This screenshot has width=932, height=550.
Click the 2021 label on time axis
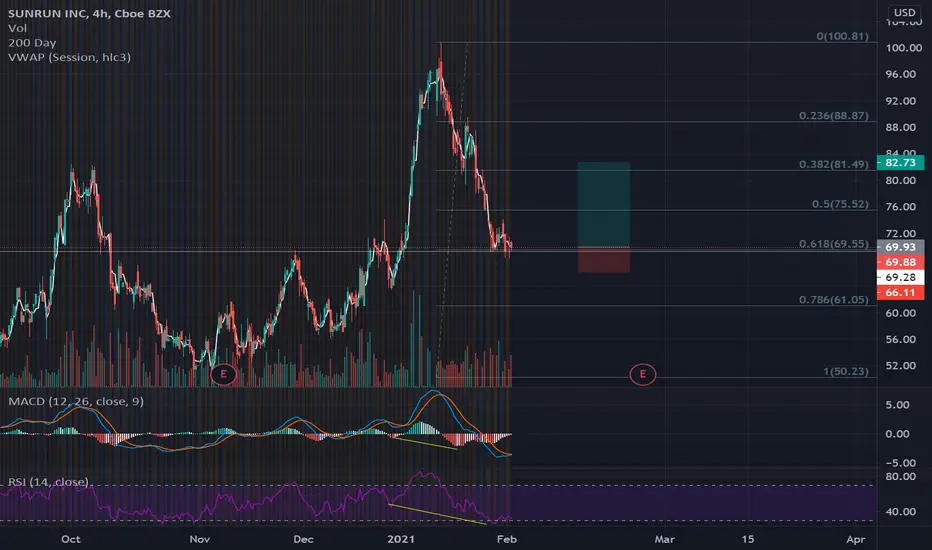point(401,539)
